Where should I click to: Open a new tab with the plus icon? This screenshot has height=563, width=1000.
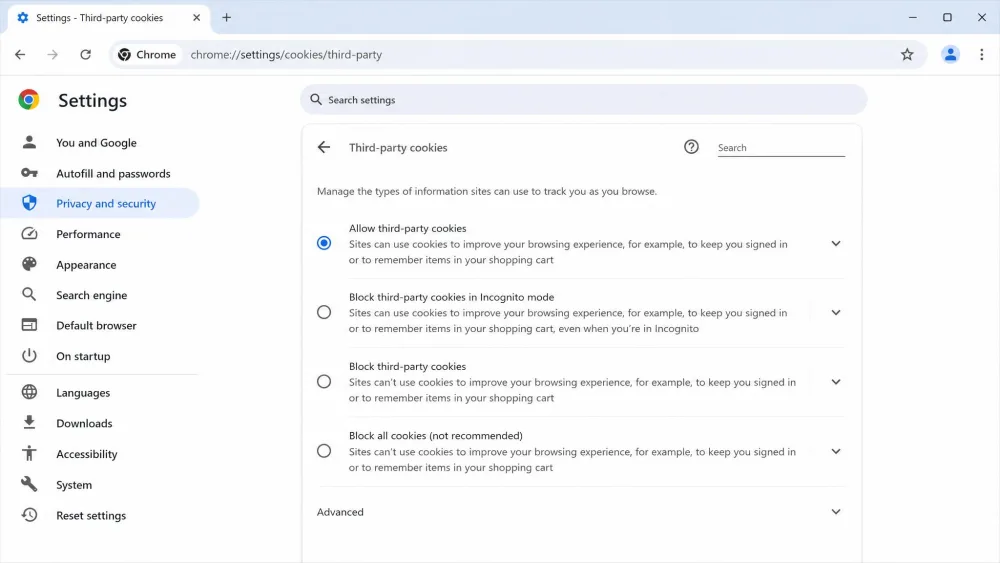pos(226,18)
